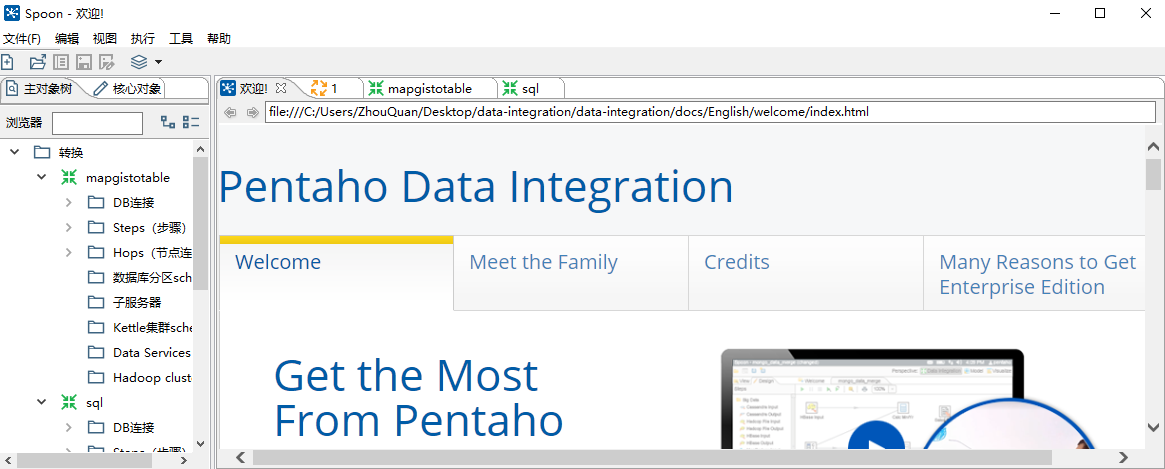Click the Spoon icon in title bar
The width and height of the screenshot is (1165, 469).
11,13
